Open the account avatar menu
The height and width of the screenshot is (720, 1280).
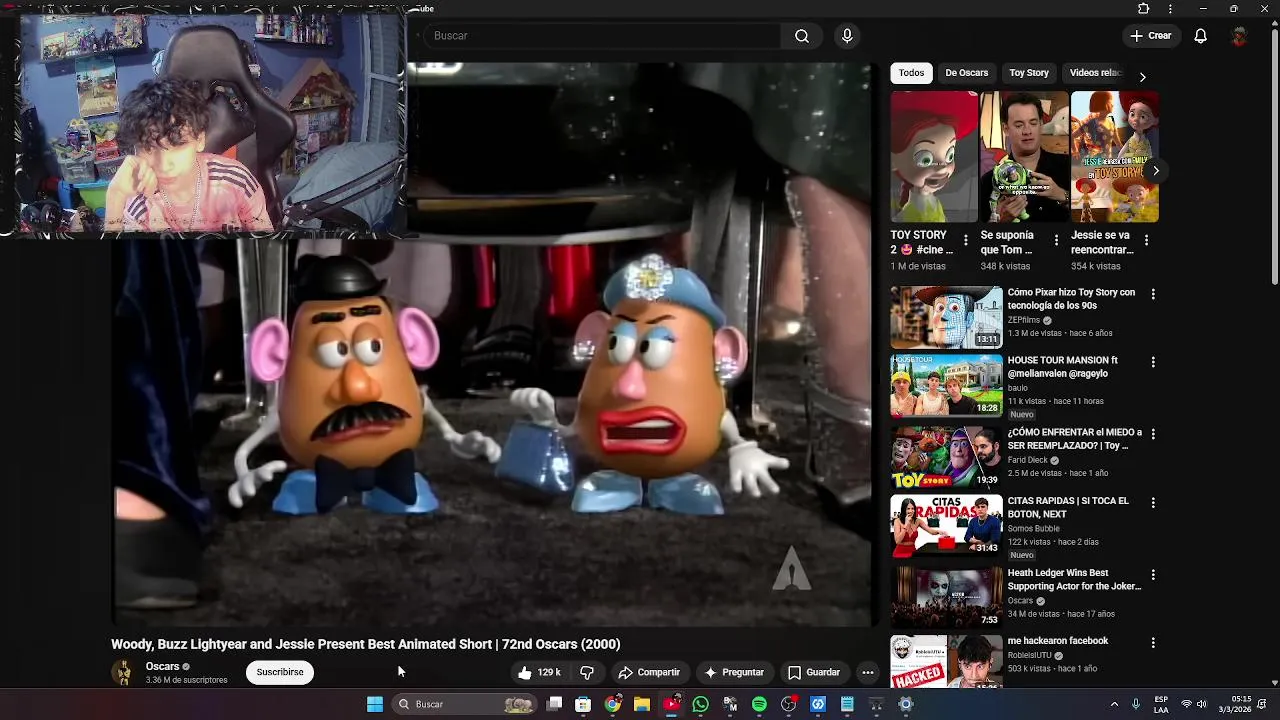[x=1239, y=36]
